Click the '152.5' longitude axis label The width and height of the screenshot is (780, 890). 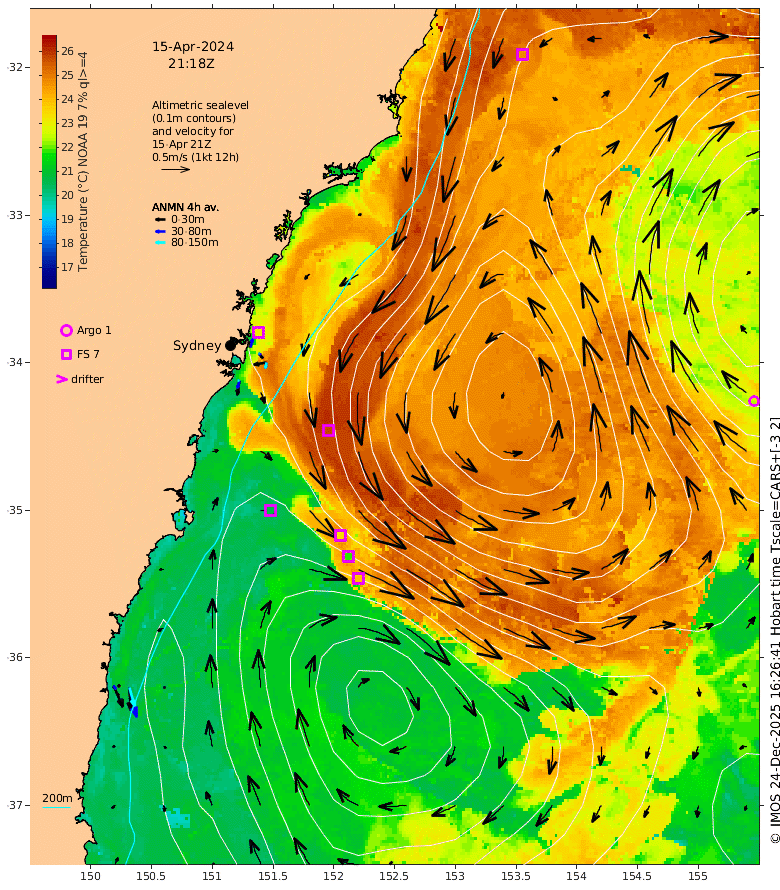click(x=395, y=876)
